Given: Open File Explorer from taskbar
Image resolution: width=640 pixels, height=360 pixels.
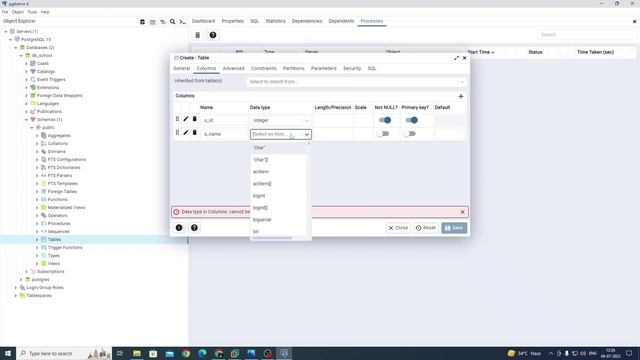Looking at the screenshot, I should 137,353.
